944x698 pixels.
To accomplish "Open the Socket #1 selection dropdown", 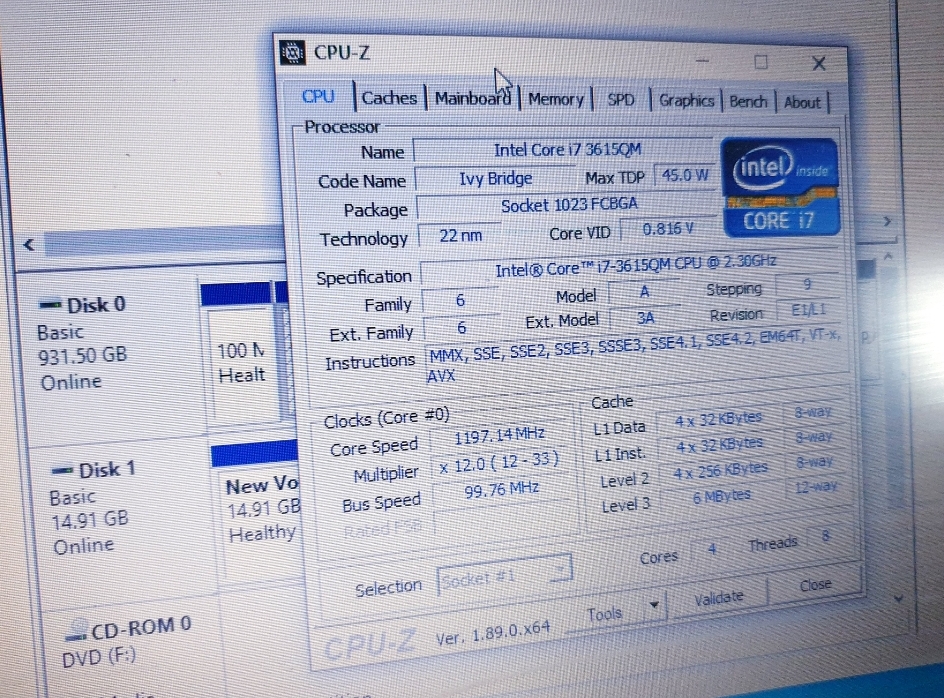I will point(505,578).
